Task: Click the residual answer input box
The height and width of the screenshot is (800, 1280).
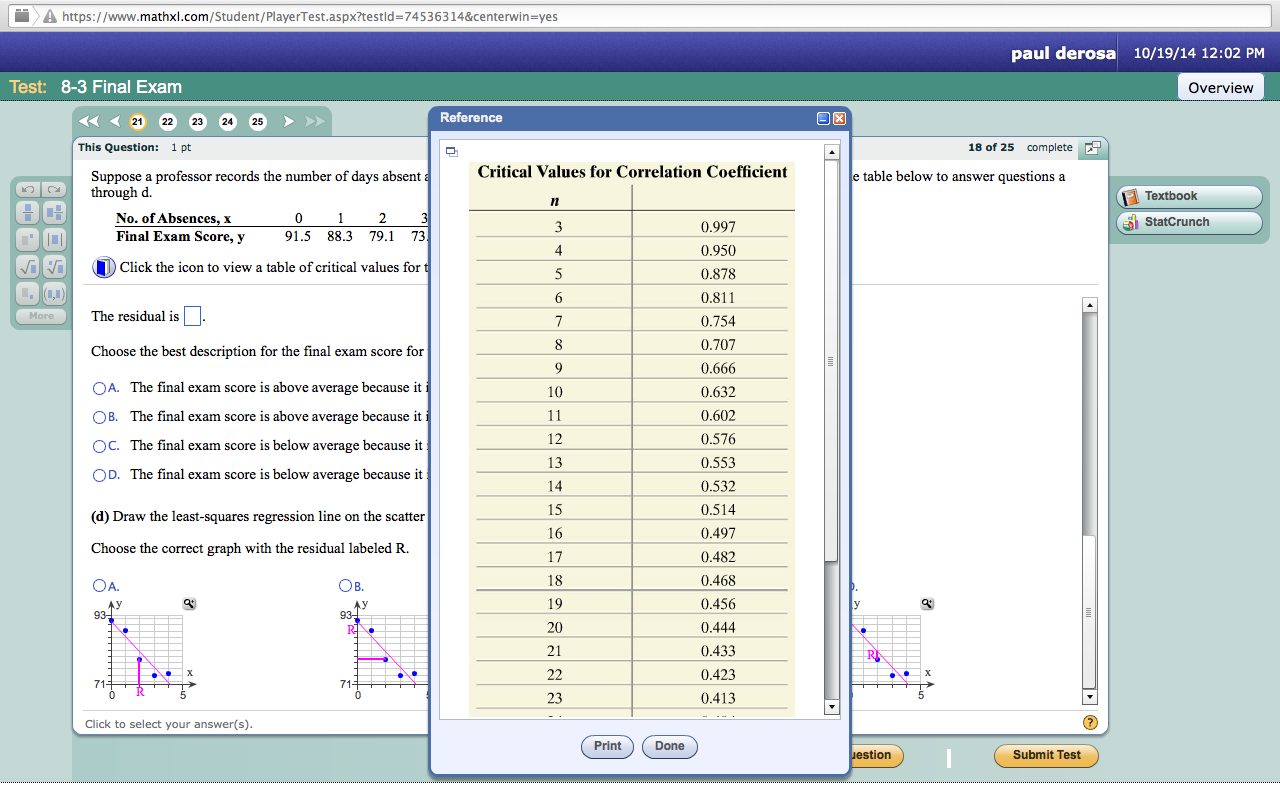Action: tap(192, 315)
